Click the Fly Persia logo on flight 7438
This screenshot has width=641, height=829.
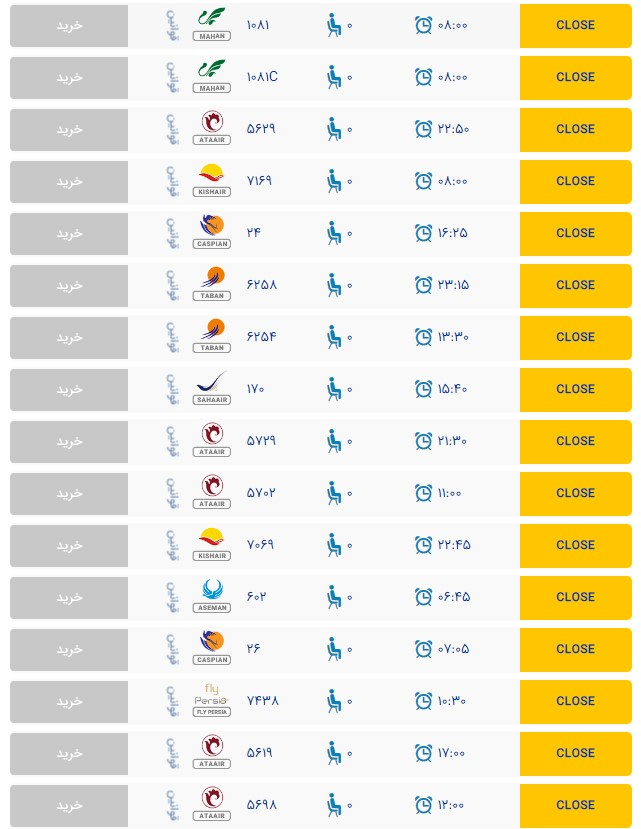coord(212,700)
